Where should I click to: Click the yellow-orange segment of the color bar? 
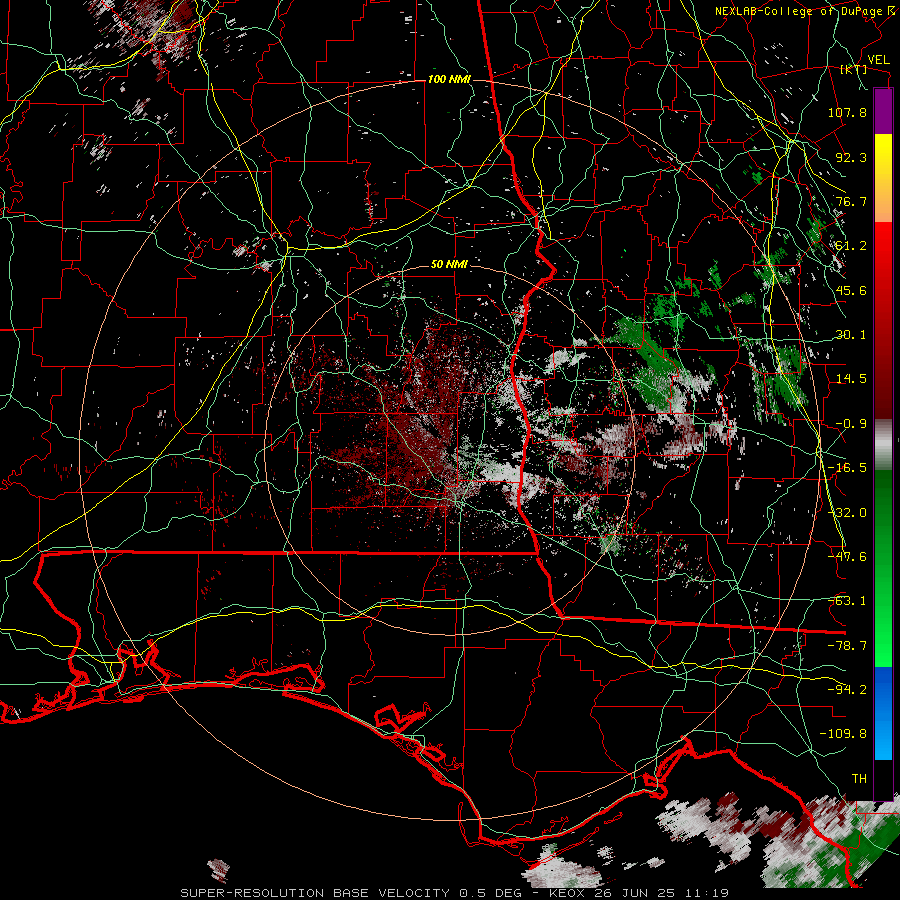[883, 178]
